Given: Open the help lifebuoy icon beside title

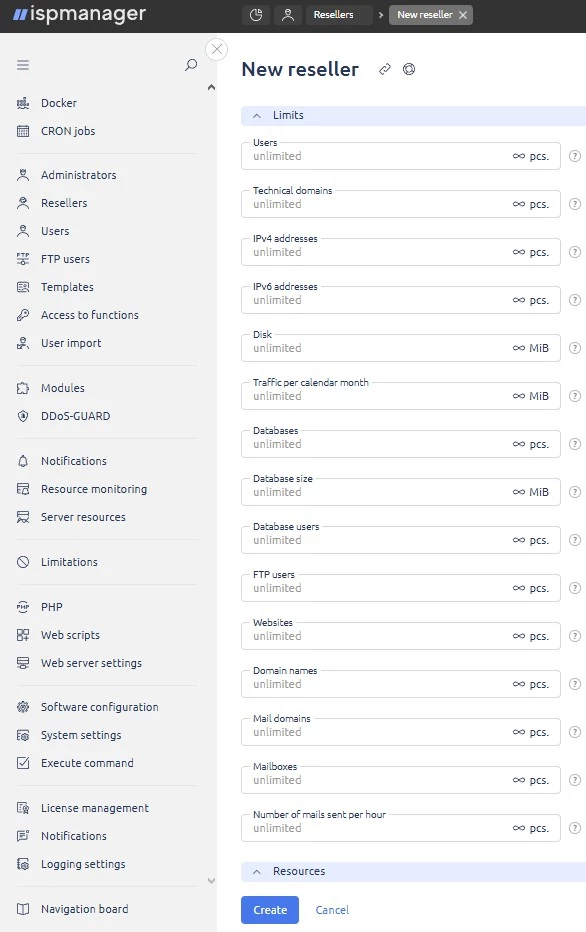Looking at the screenshot, I should (409, 69).
